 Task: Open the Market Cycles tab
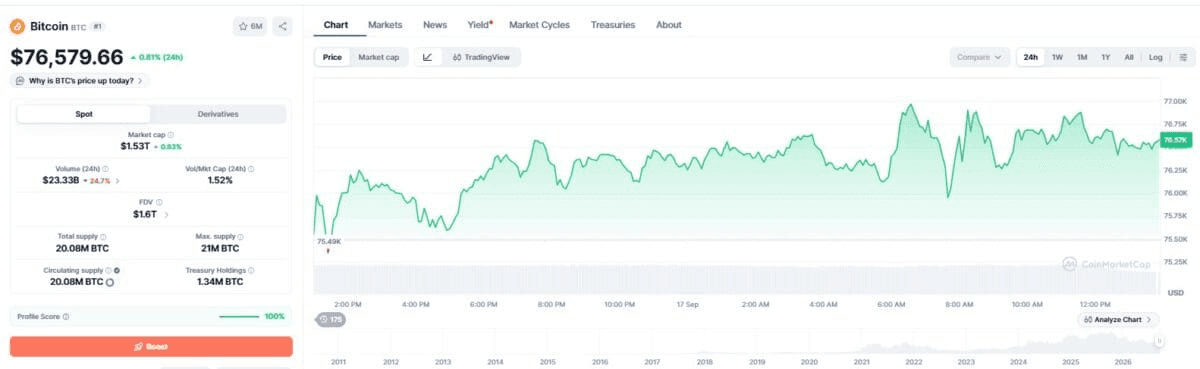[539, 25]
